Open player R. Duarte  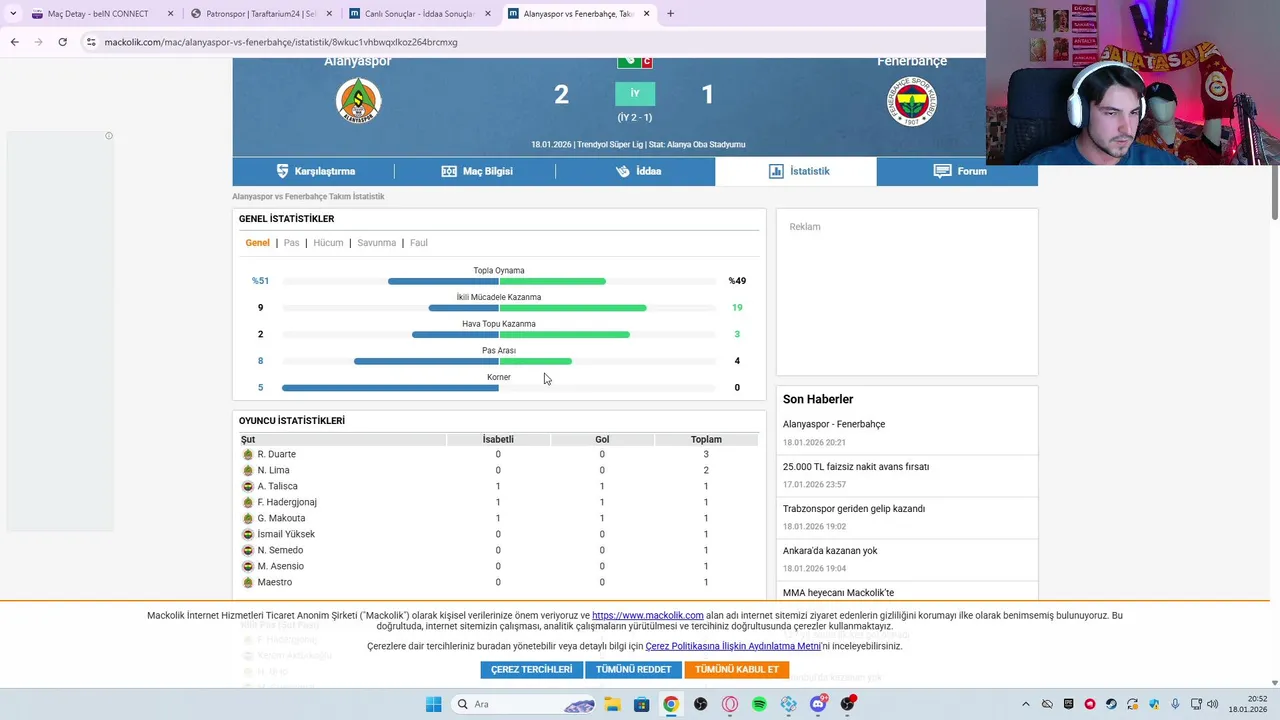click(x=277, y=454)
